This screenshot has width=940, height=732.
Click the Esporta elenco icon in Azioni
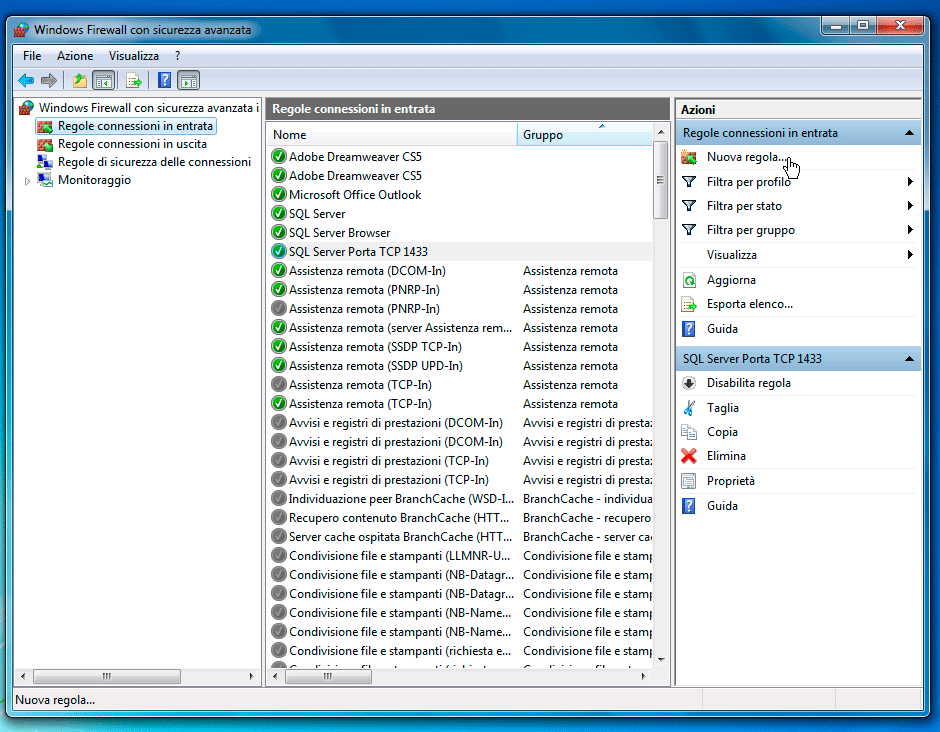(x=689, y=304)
